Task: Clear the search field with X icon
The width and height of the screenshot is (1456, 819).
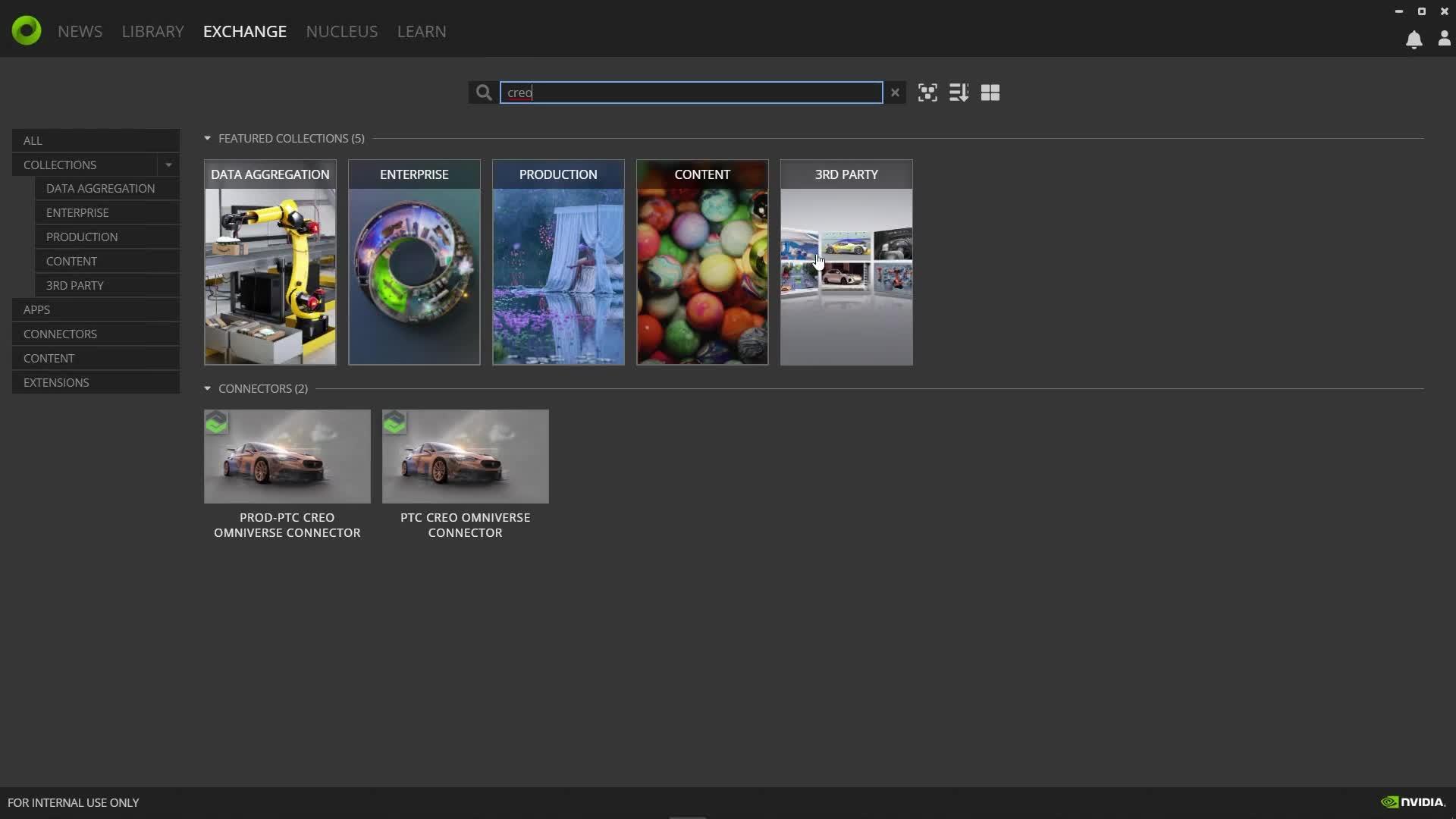Action: click(x=895, y=93)
